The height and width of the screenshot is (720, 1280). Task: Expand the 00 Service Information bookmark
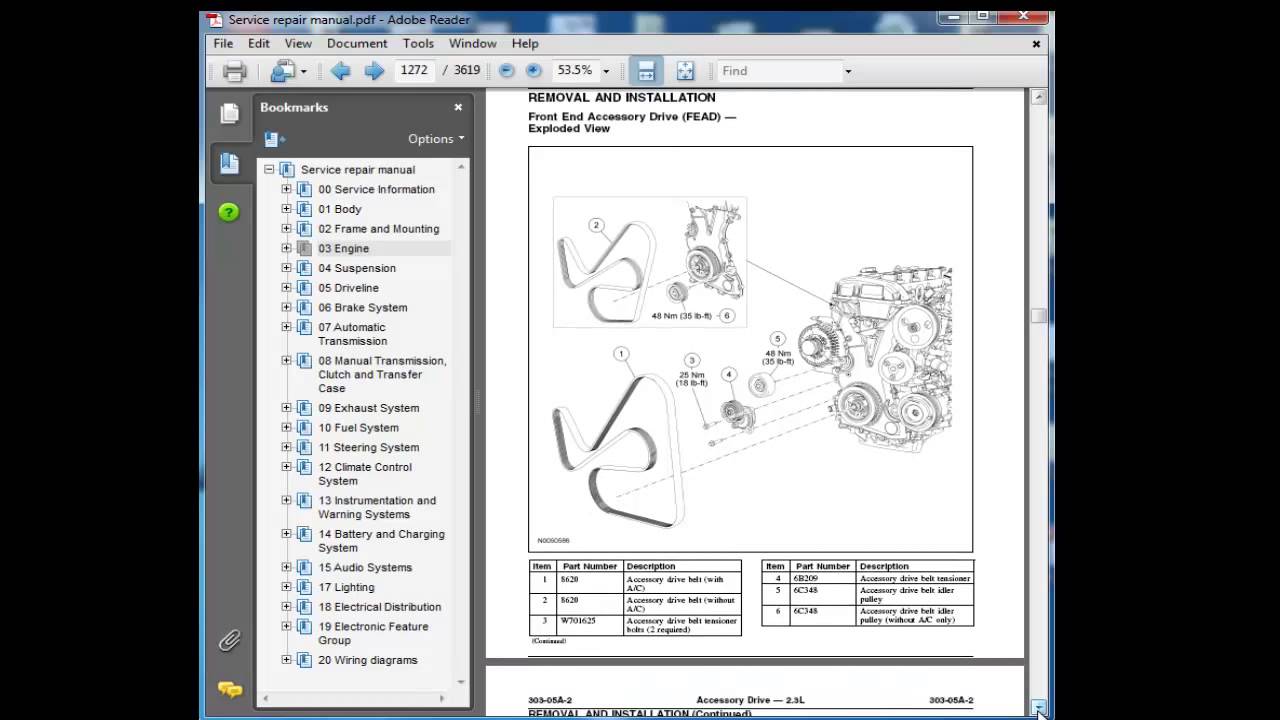pyautogui.click(x=286, y=189)
